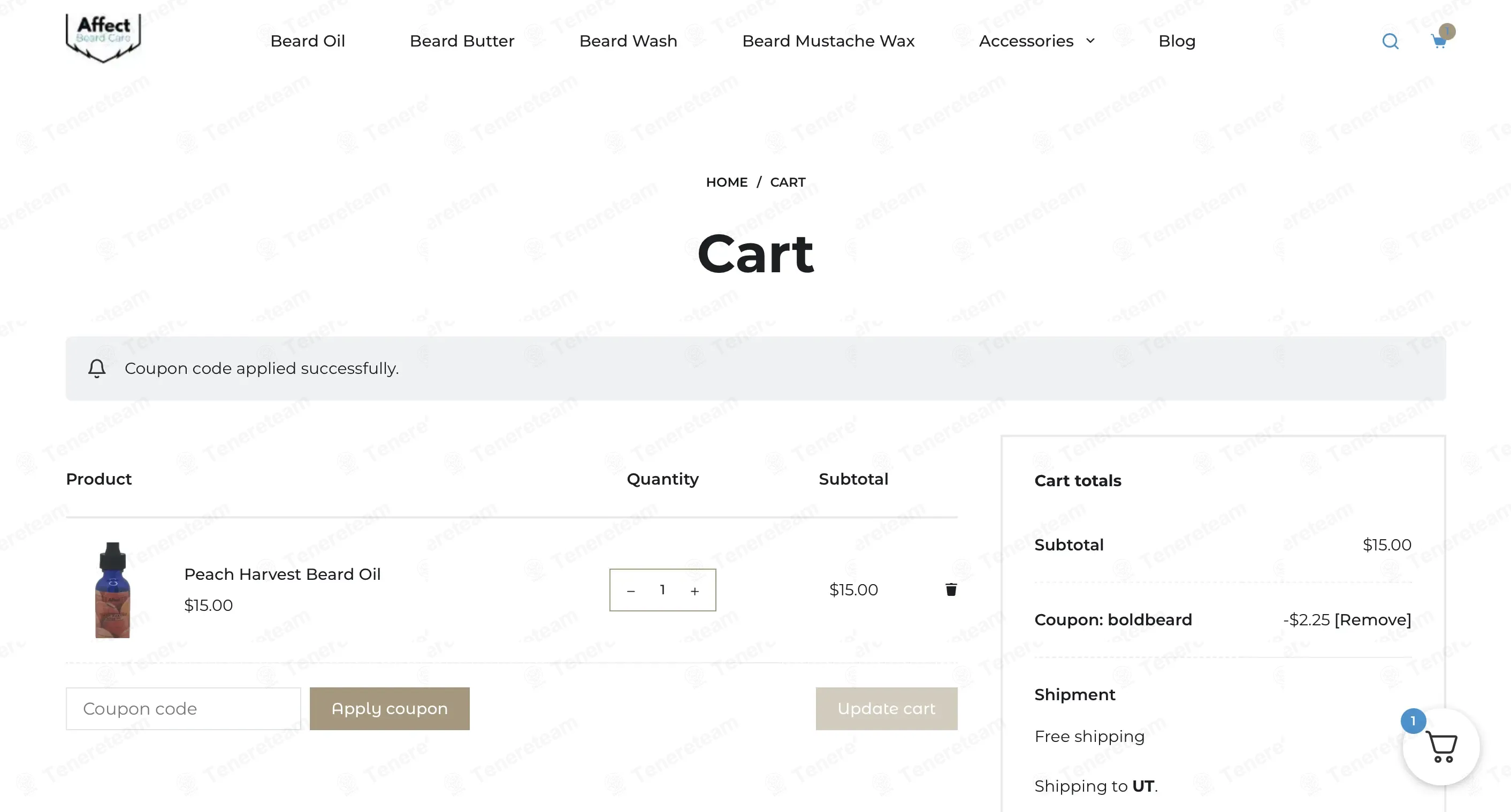Open the Beard Oil menu
1511x812 pixels.
click(x=307, y=41)
